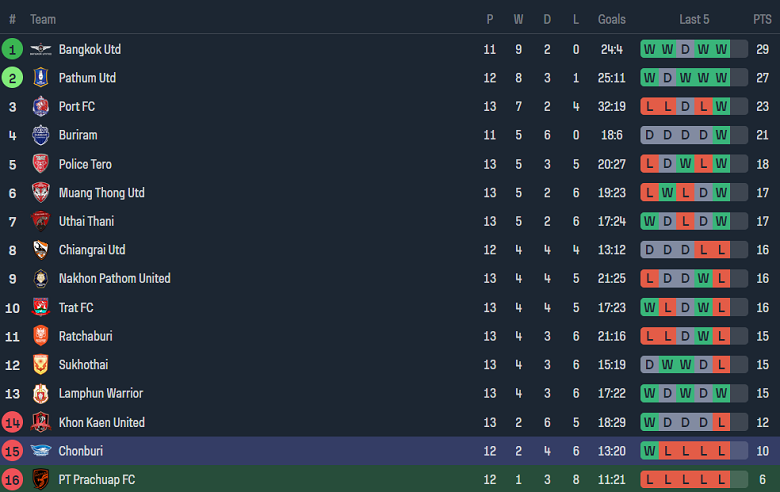Click the Muang Thong Utd crest

(41, 193)
